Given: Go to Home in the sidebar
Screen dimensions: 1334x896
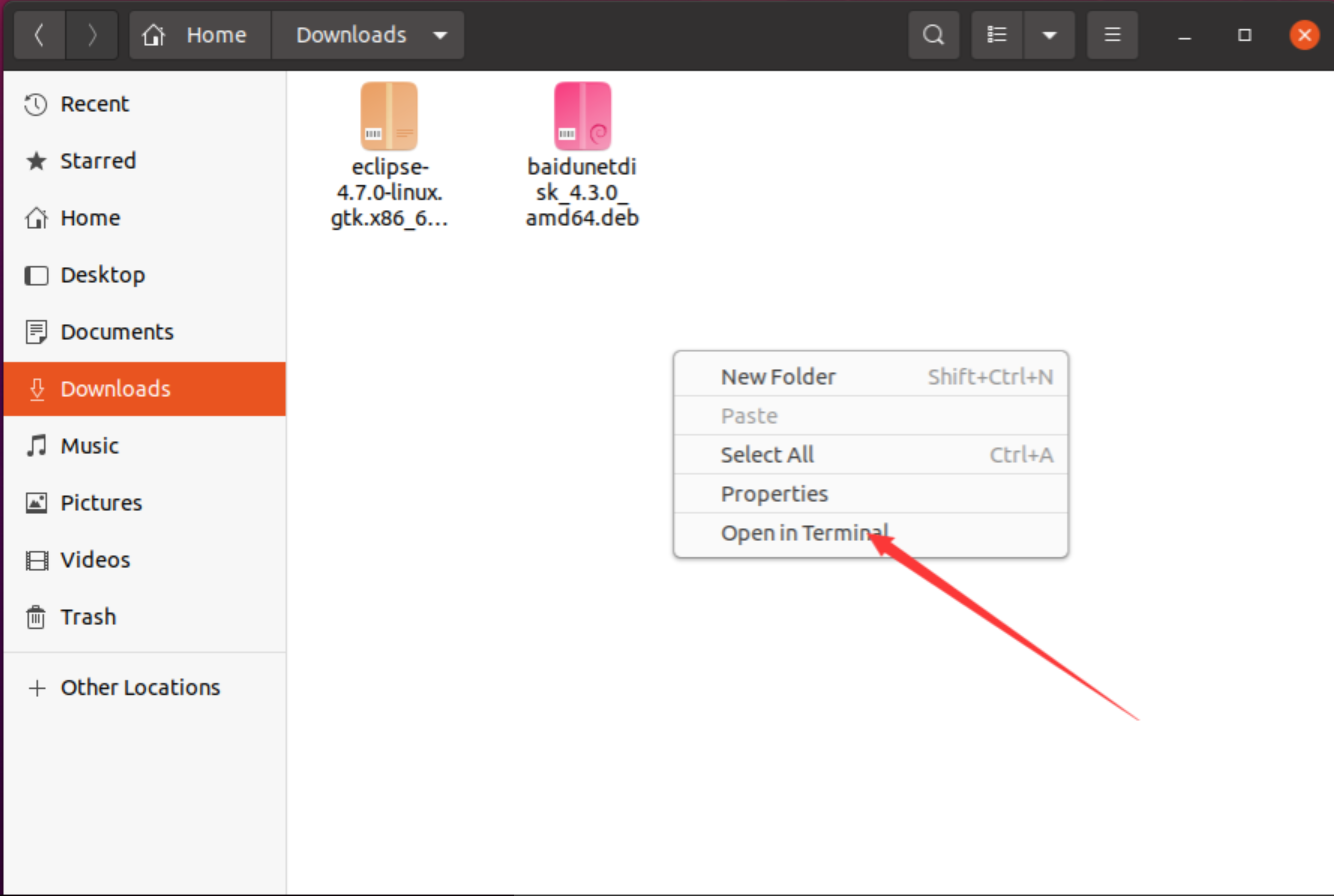Looking at the screenshot, I should (x=144, y=218).
